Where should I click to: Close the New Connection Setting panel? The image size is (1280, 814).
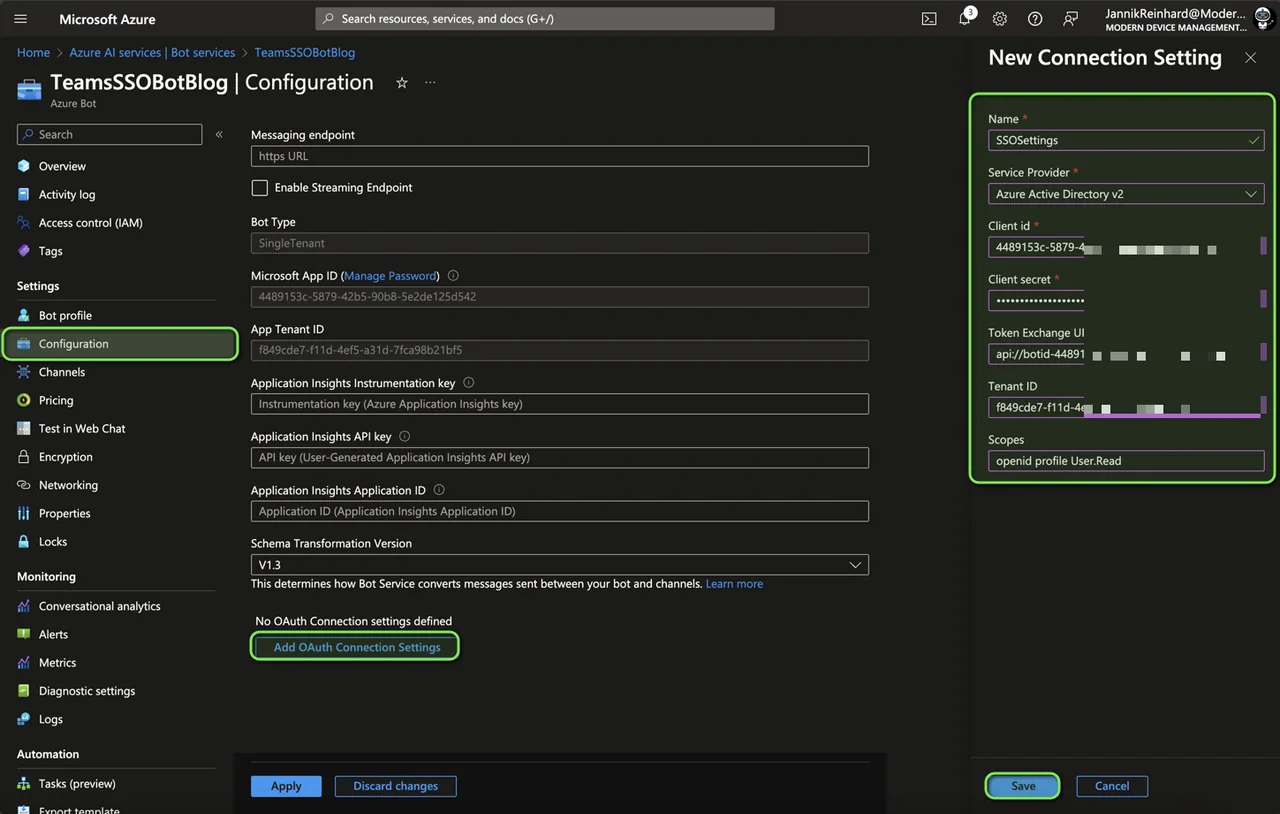pyautogui.click(x=1250, y=58)
